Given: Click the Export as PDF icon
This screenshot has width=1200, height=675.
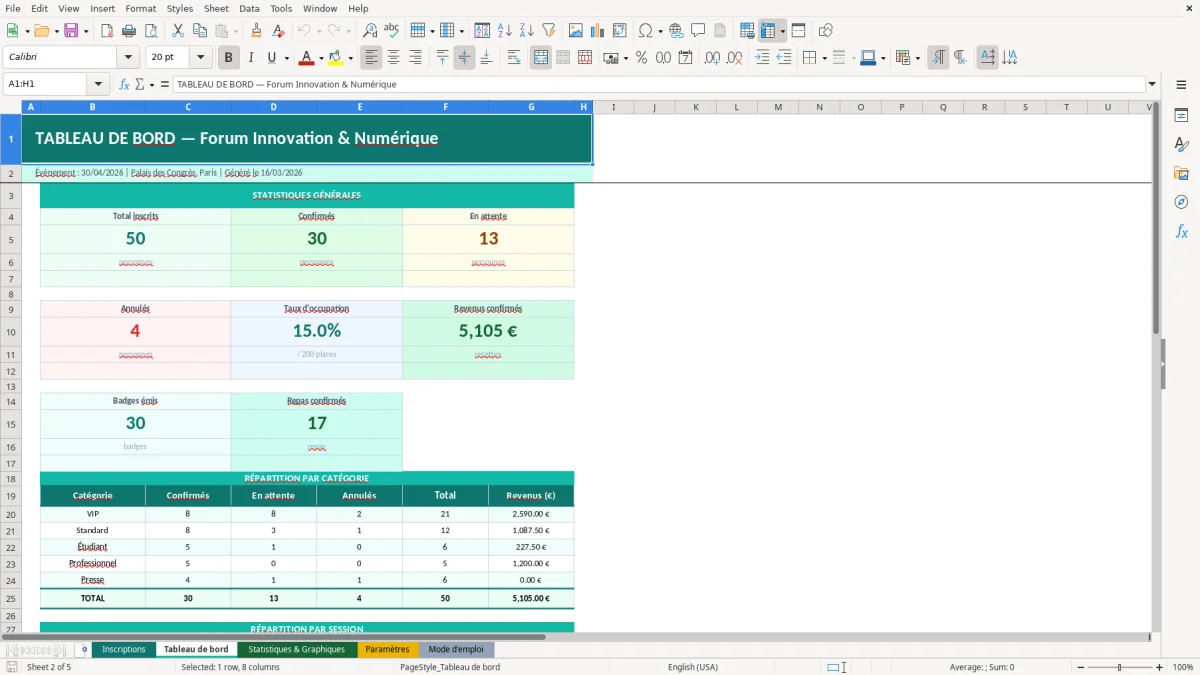Looking at the screenshot, I should tap(109, 31).
